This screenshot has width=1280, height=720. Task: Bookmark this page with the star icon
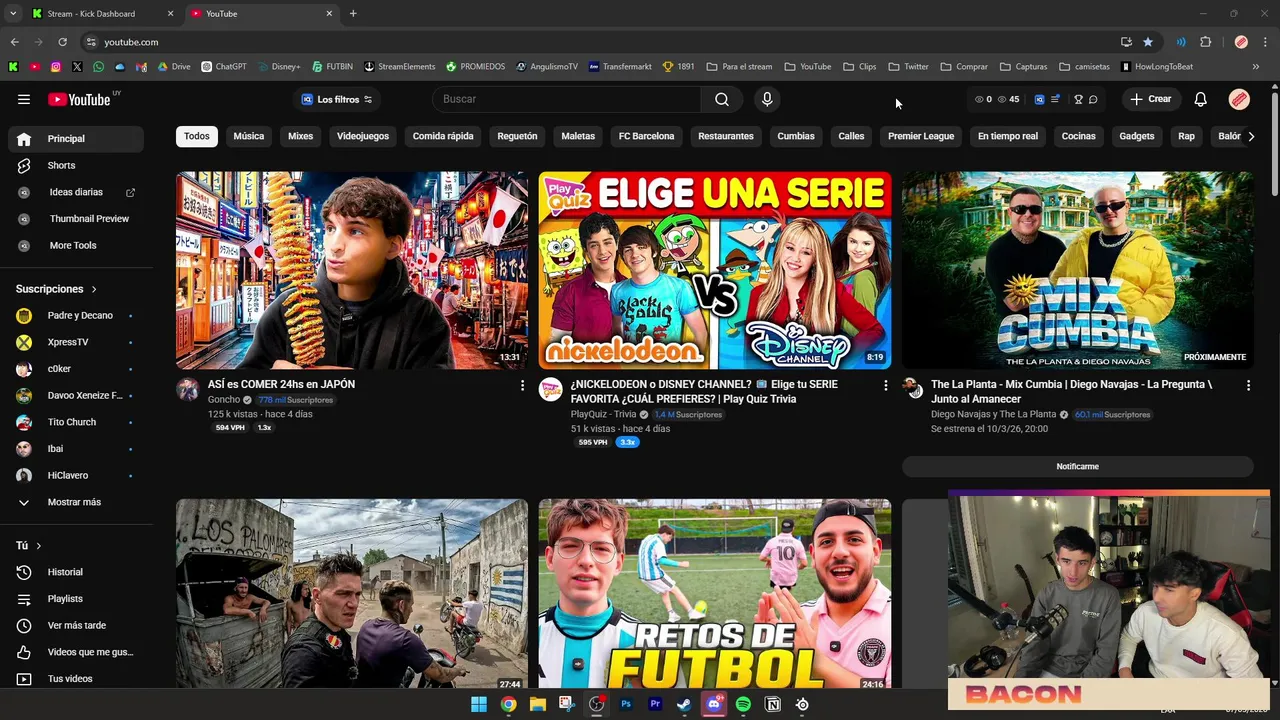coord(1148,42)
